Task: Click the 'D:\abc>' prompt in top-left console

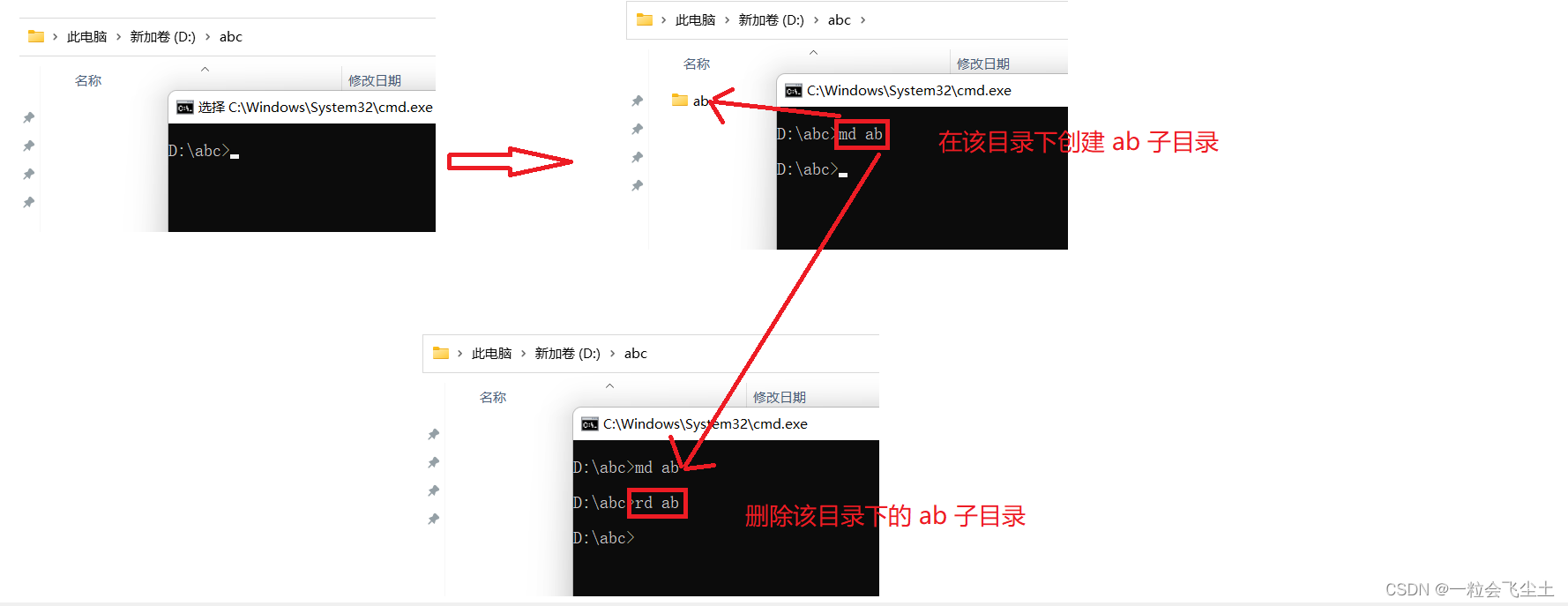Action: point(199,151)
